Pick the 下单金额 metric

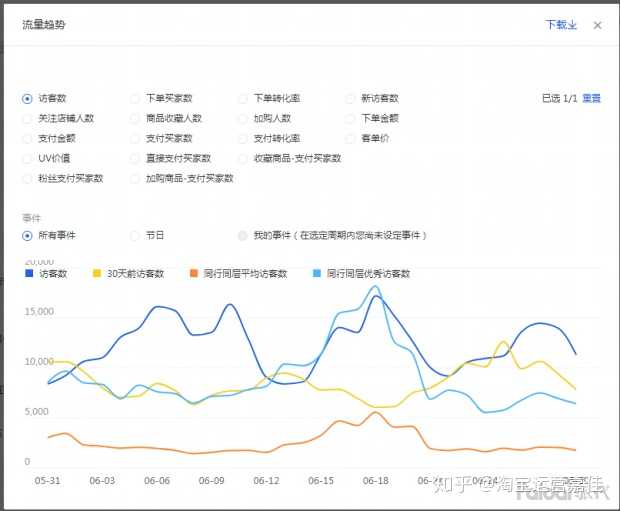(350, 118)
